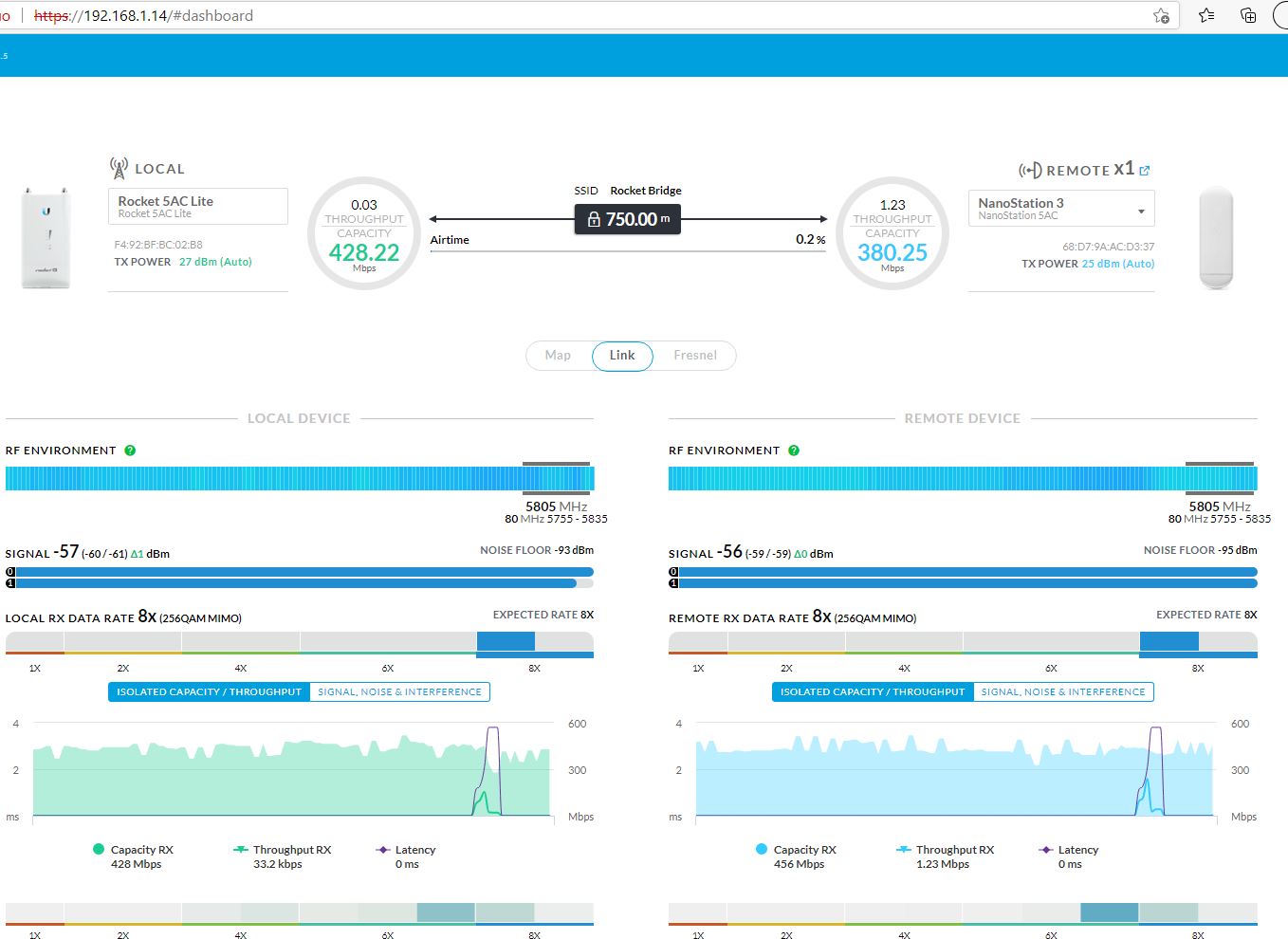Click the remote 380.25 Mbps capacity circle

pos(892,233)
